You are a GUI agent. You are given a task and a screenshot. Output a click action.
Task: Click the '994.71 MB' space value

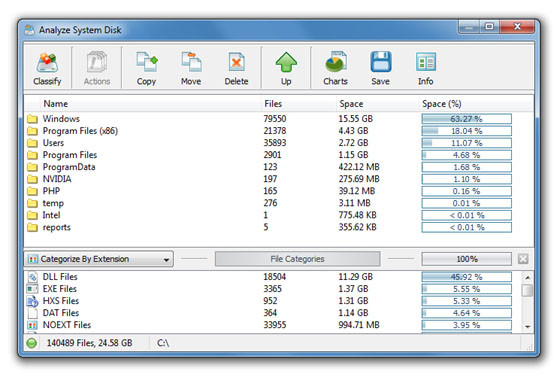point(359,325)
